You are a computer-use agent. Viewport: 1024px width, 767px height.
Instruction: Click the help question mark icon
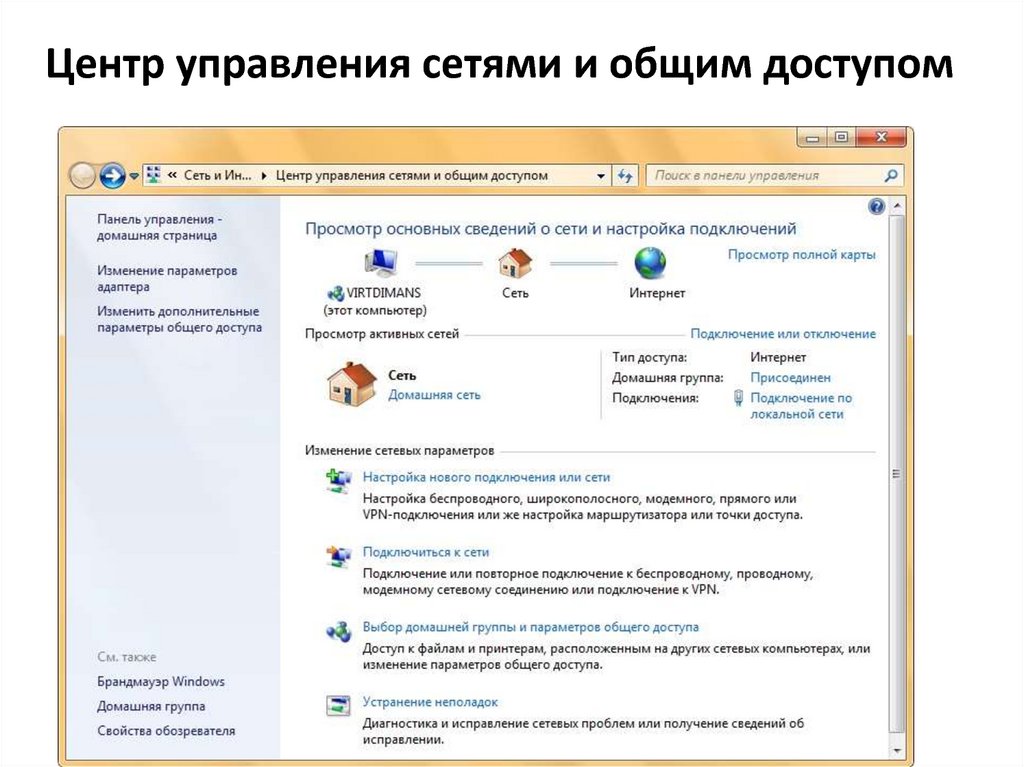tap(877, 206)
